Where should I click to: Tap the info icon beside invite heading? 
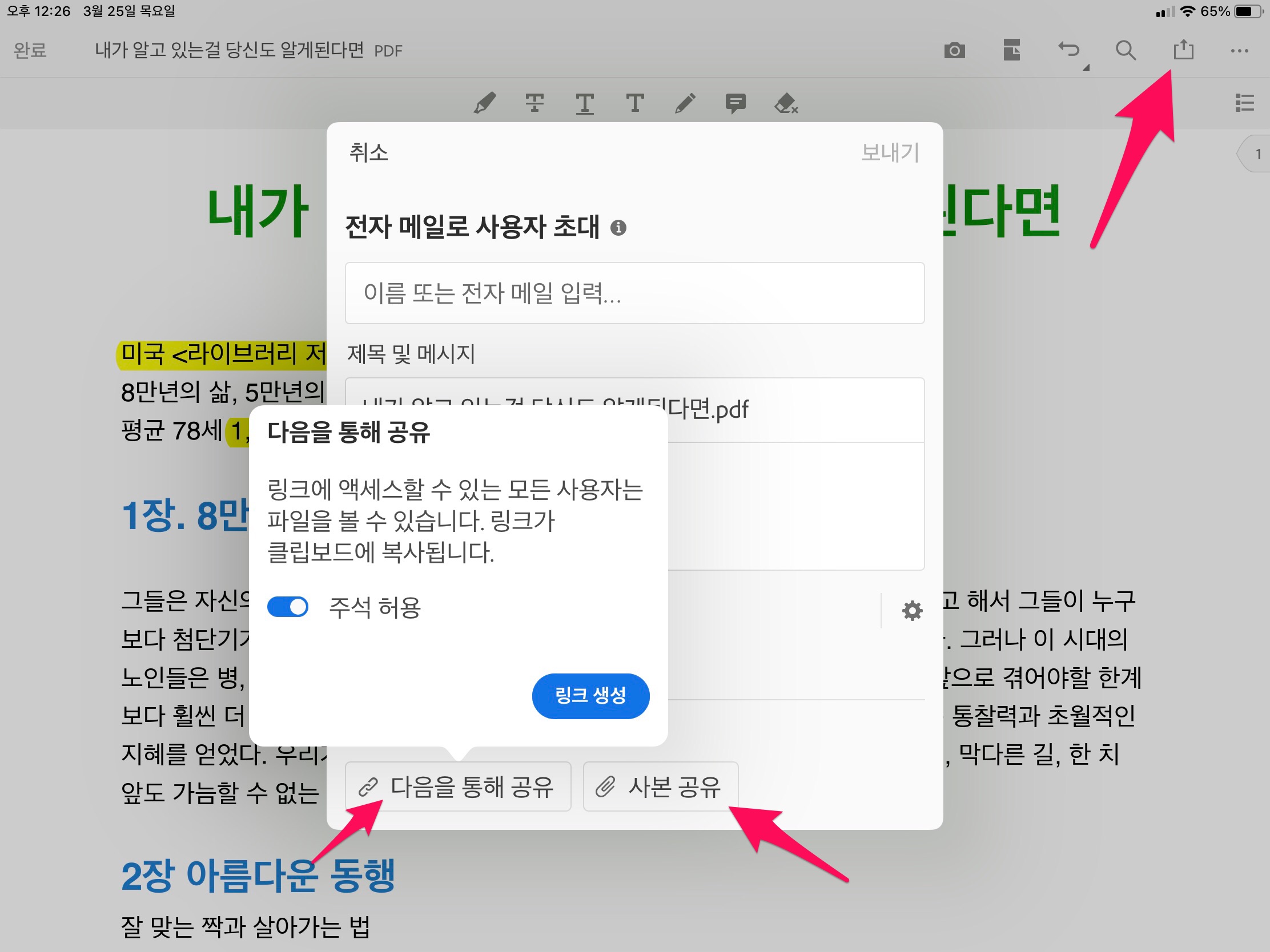coord(618,228)
